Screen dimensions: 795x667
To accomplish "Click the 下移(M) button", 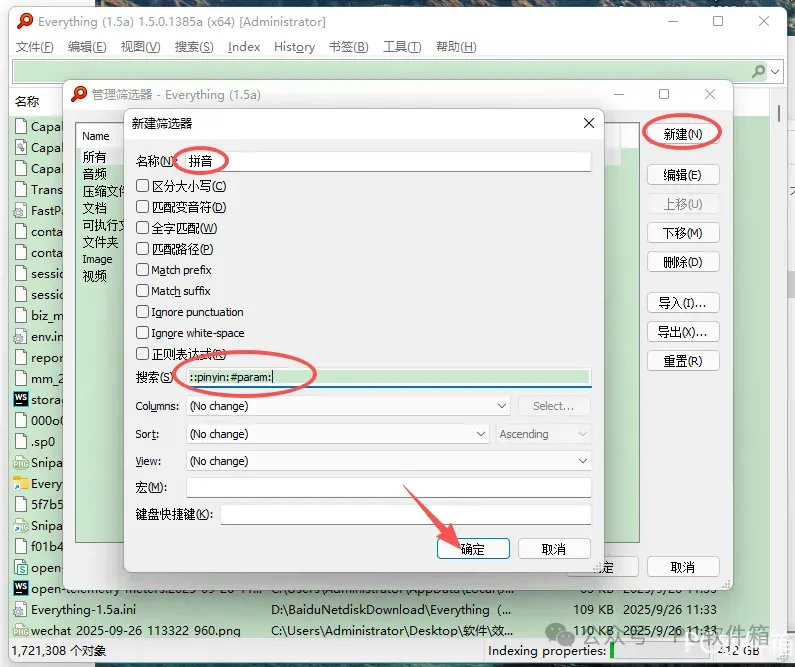I will pos(683,233).
